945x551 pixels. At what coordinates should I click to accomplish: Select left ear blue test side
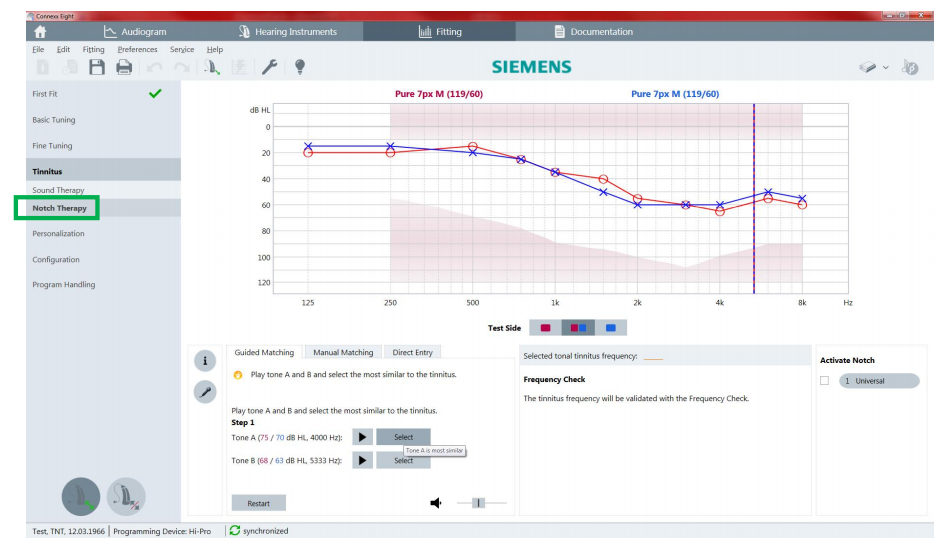pyautogui.click(x=611, y=328)
